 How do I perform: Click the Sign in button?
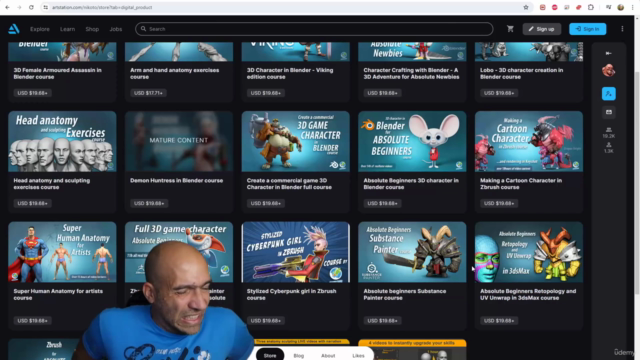point(587,29)
